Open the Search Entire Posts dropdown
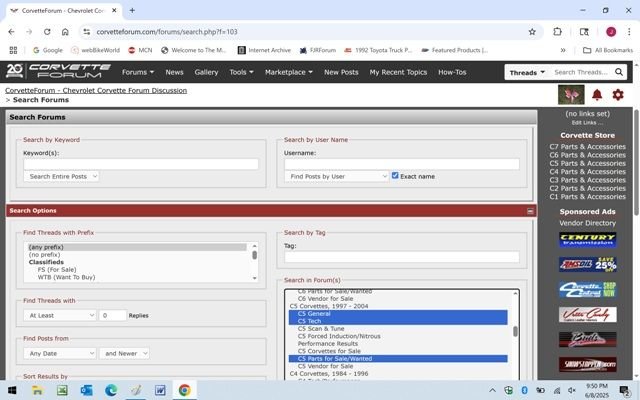640x400 pixels. pos(62,176)
